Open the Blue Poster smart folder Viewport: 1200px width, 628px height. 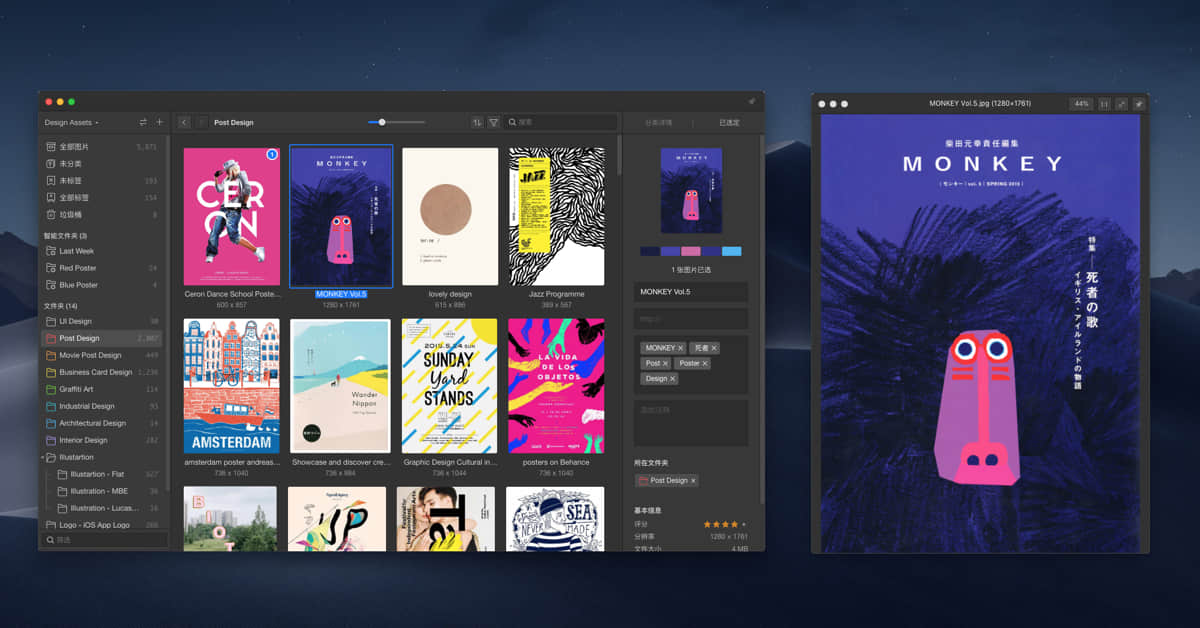102,285
